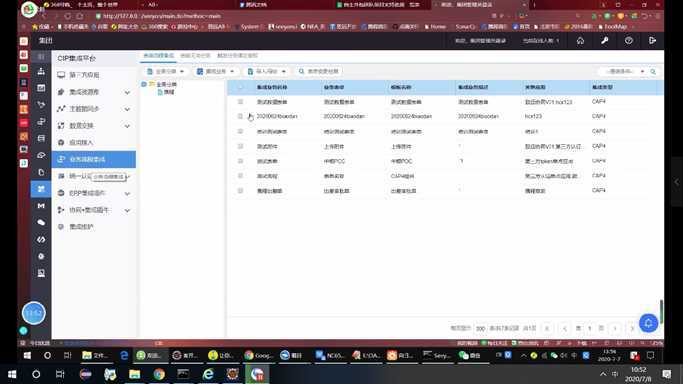683x384 pixels.
Task: Click the magnifier search icon above the table
Action: tap(653, 71)
